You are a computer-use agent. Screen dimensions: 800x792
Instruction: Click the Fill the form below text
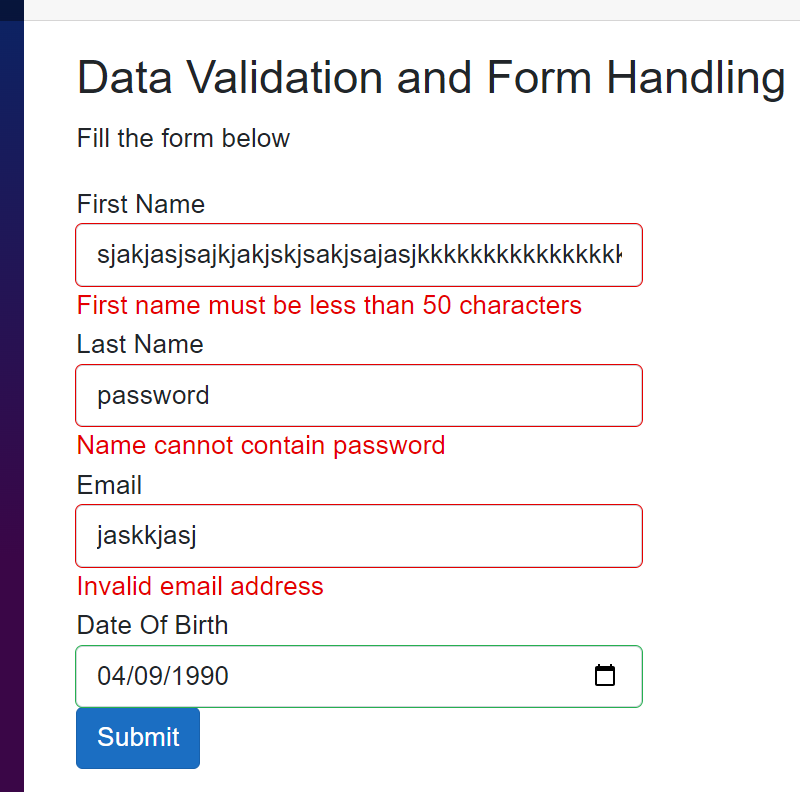pos(183,138)
